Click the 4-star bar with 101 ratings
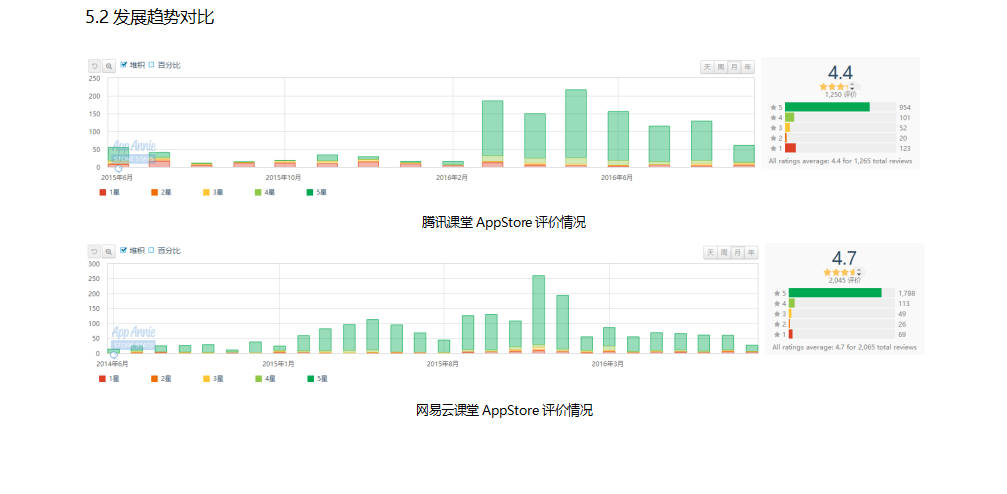 tap(789, 118)
